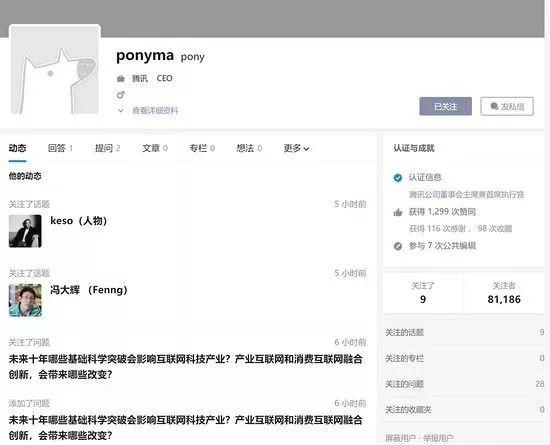View the 关注者 81,186 followers list
Image resolution: width=550 pixels, height=445 pixels.
point(504,292)
